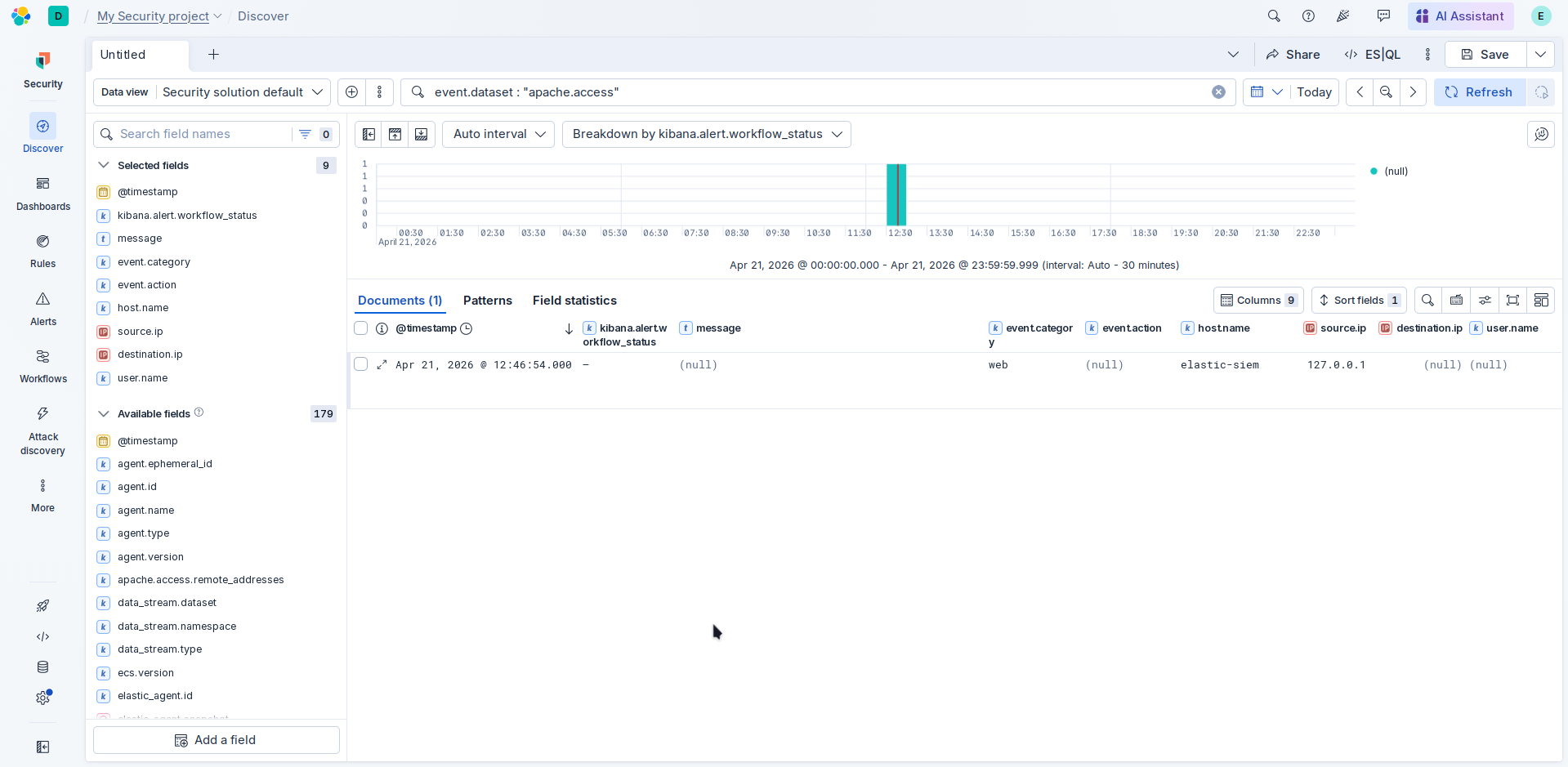The image size is (1568, 767).
Task: Toggle full screen for the documents table
Action: (1513, 301)
